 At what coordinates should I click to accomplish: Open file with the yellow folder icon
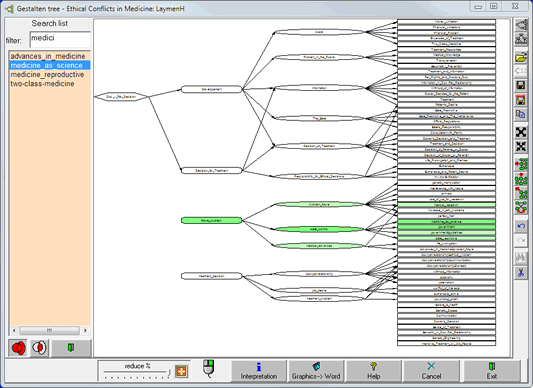[520, 56]
